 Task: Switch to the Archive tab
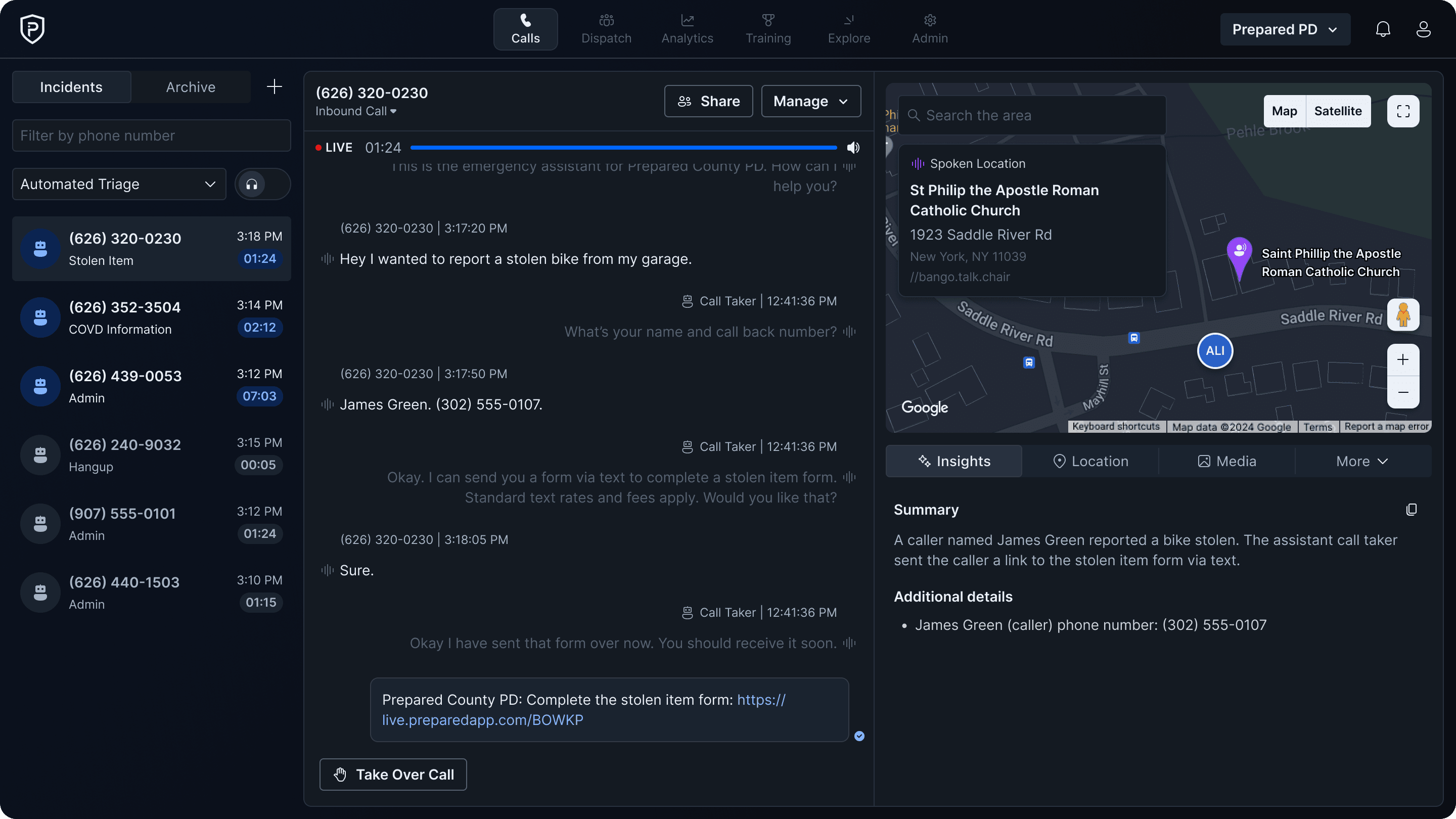(191, 87)
